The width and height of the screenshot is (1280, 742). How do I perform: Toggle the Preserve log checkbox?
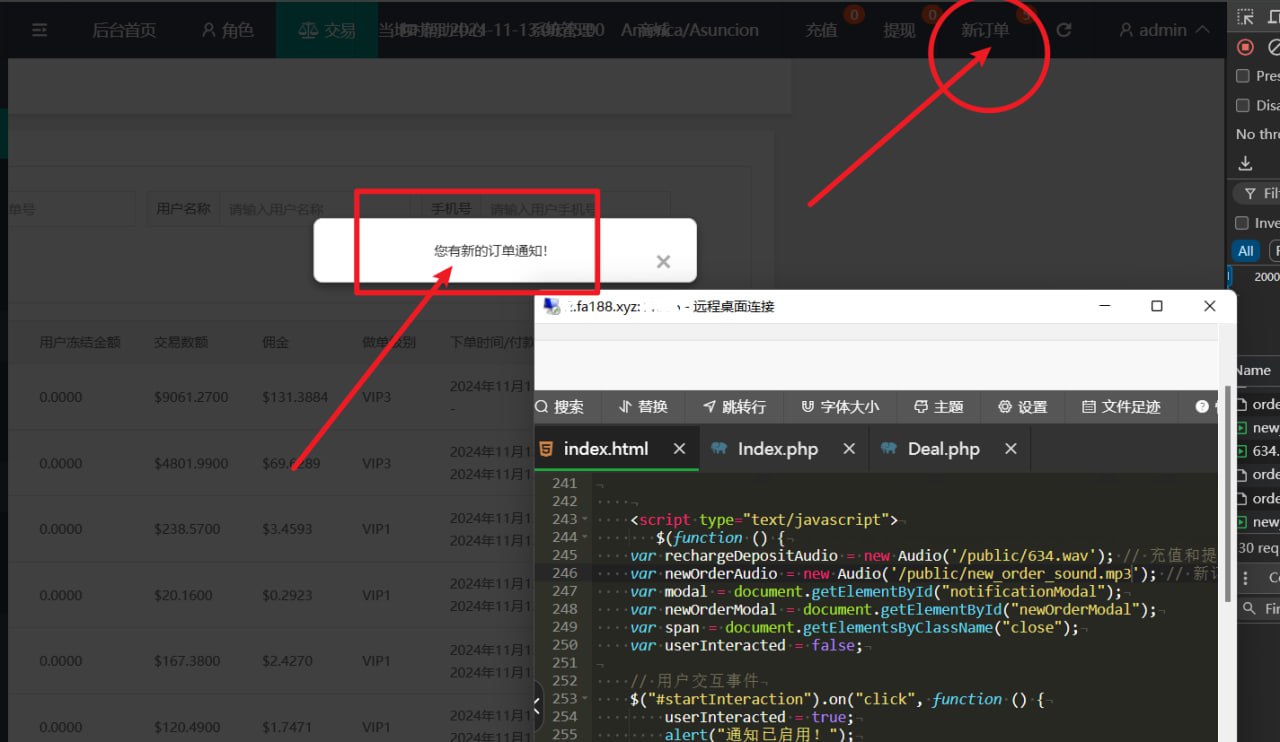[1243, 76]
